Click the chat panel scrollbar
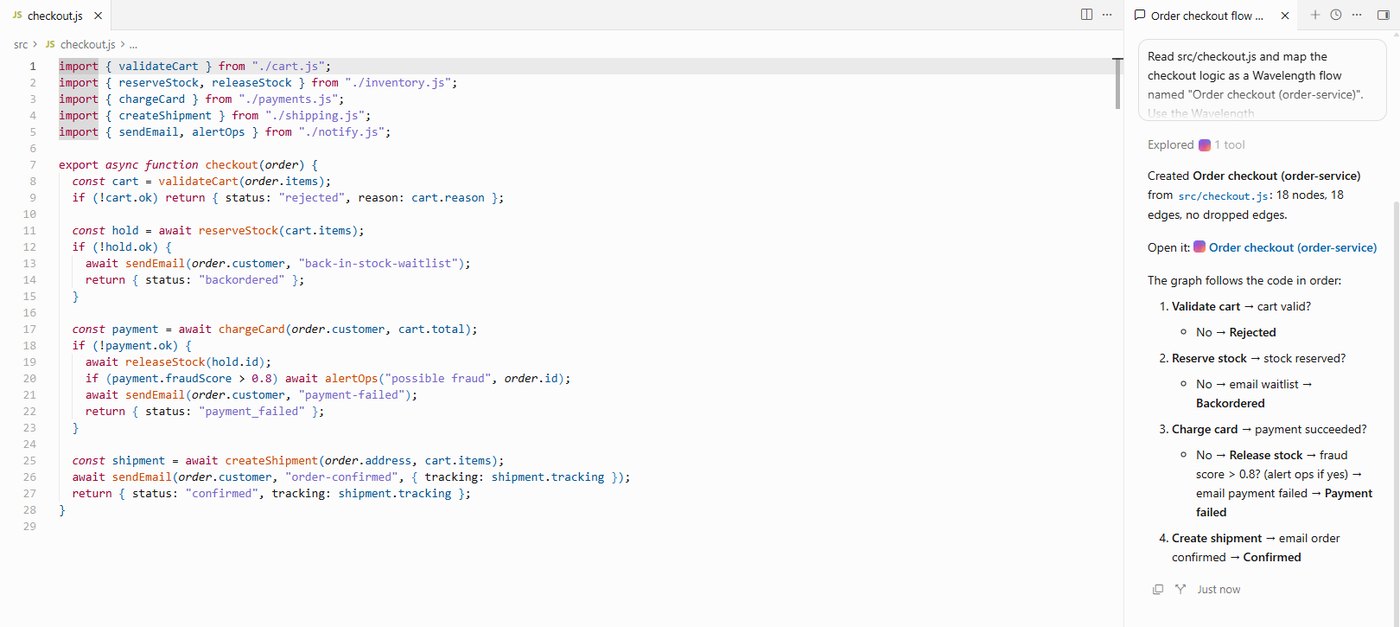Screen dimensions: 1400x627 [x=1394, y=400]
